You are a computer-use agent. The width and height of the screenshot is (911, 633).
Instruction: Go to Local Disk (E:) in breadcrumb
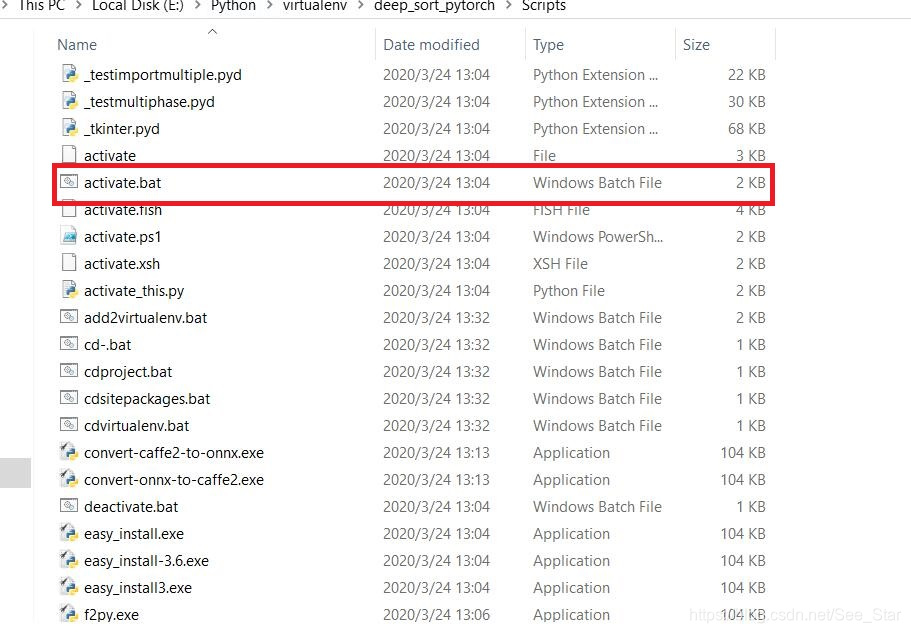138,6
